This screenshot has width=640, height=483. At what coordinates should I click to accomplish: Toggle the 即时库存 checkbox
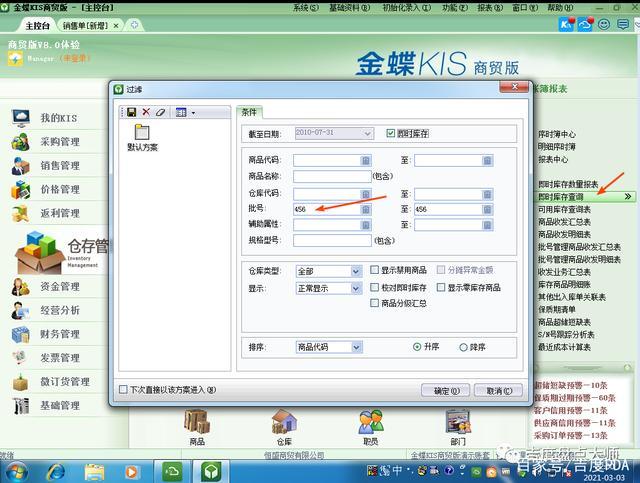pyautogui.click(x=391, y=133)
